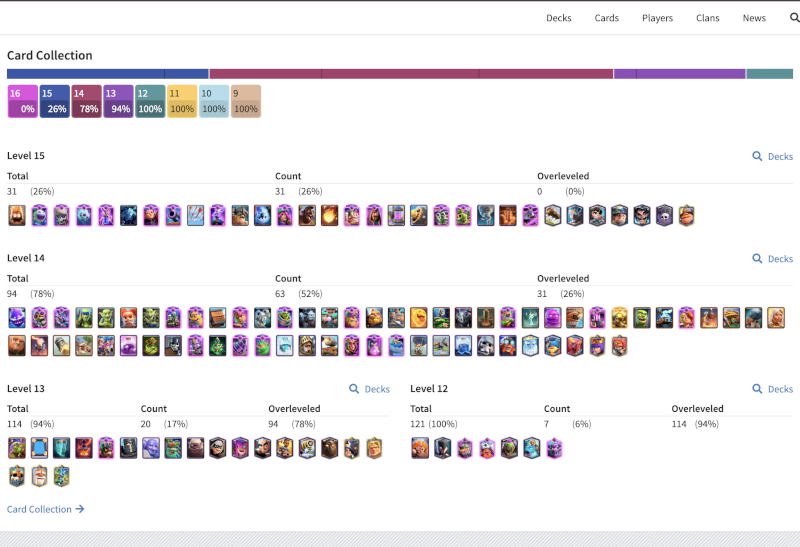
Task: Open the News navigation menu item
Action: click(x=754, y=18)
